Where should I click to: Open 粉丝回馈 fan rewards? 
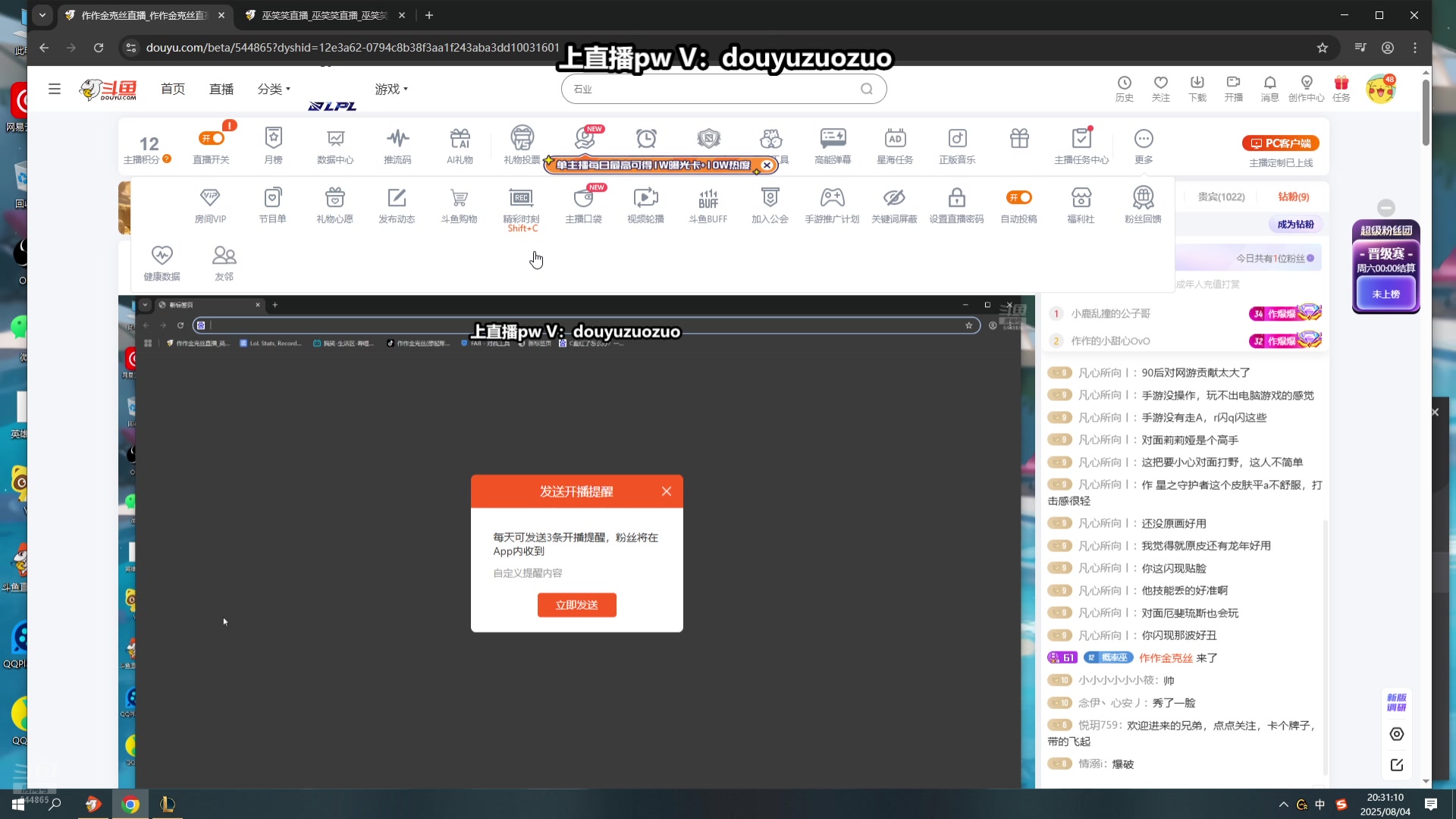click(1143, 206)
